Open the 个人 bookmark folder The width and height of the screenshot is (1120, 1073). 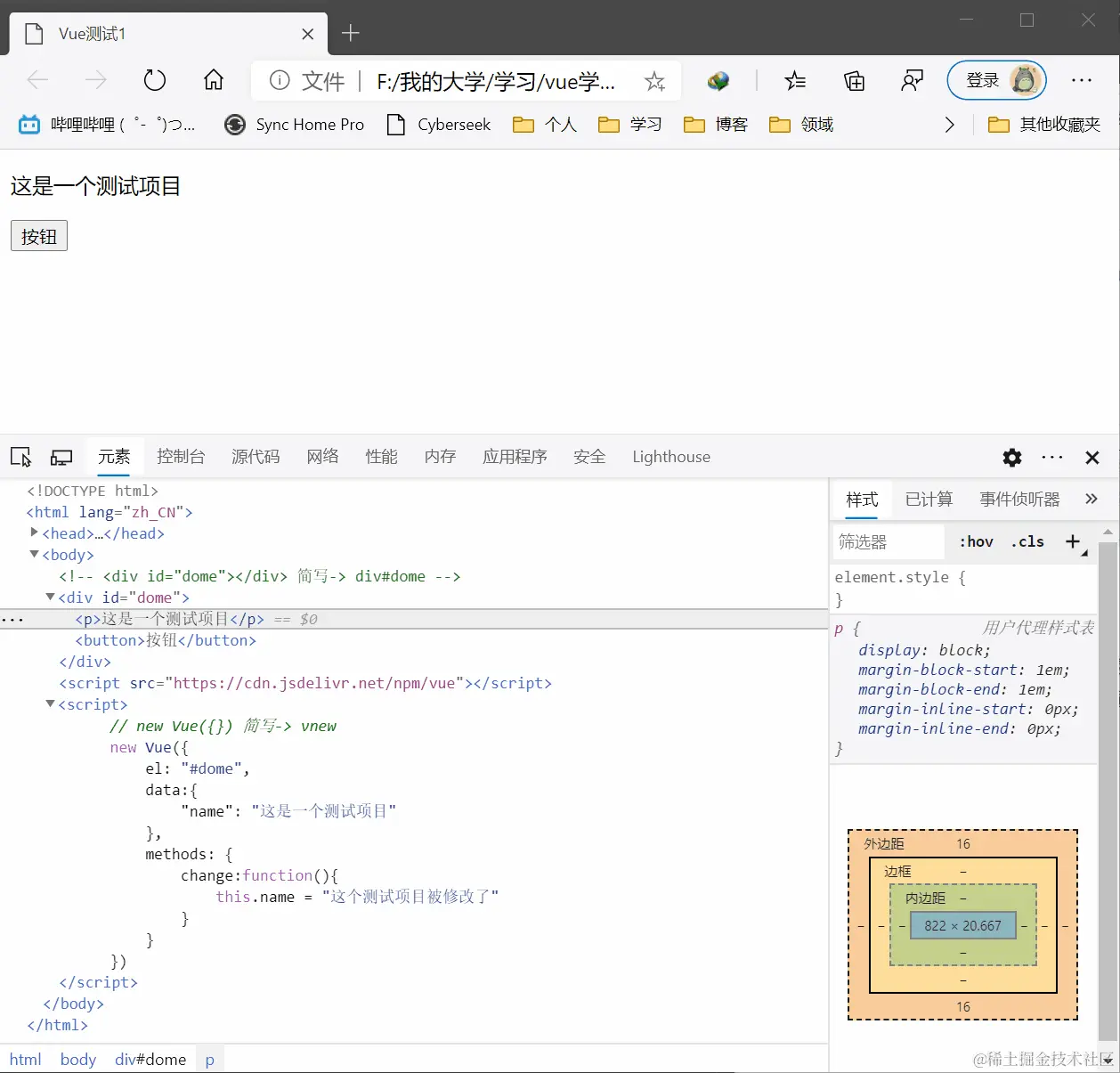[545, 125]
